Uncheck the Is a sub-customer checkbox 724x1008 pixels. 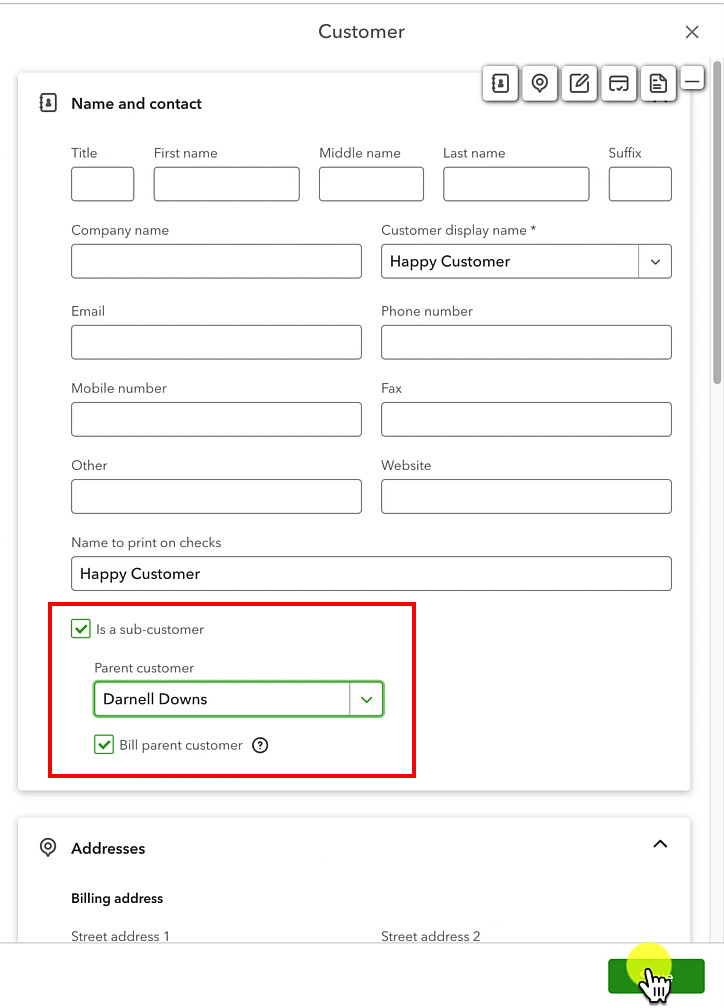[80, 629]
